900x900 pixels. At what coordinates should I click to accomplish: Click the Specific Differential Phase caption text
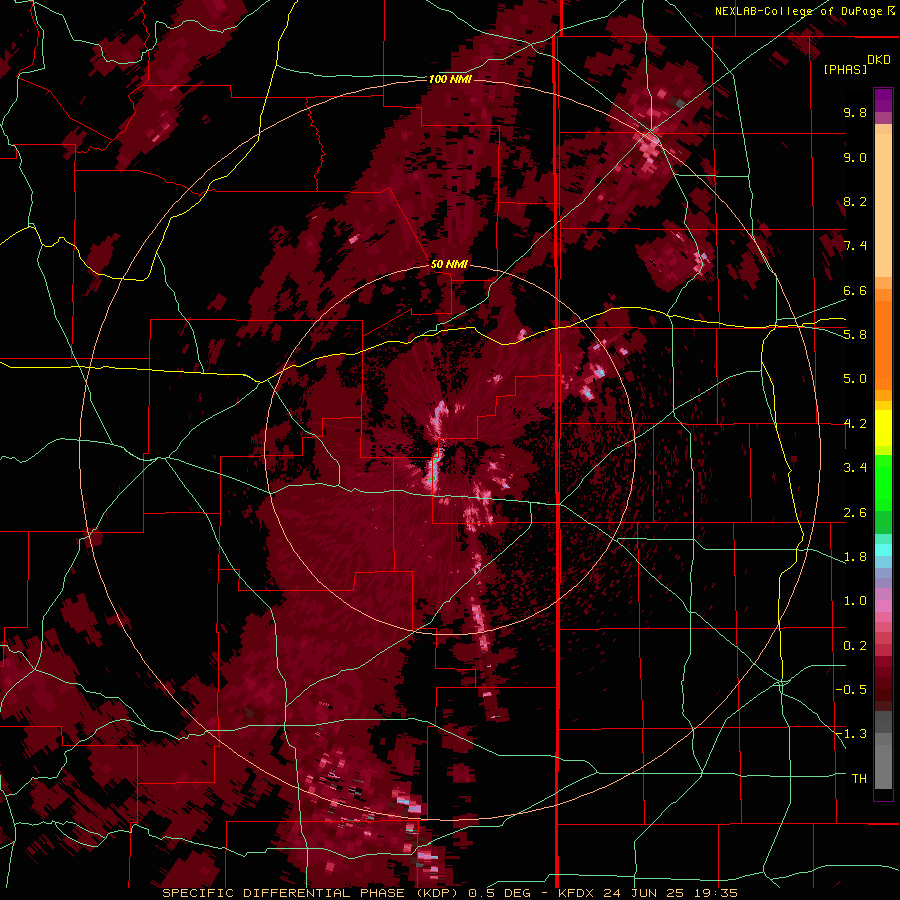pyautogui.click(x=449, y=893)
